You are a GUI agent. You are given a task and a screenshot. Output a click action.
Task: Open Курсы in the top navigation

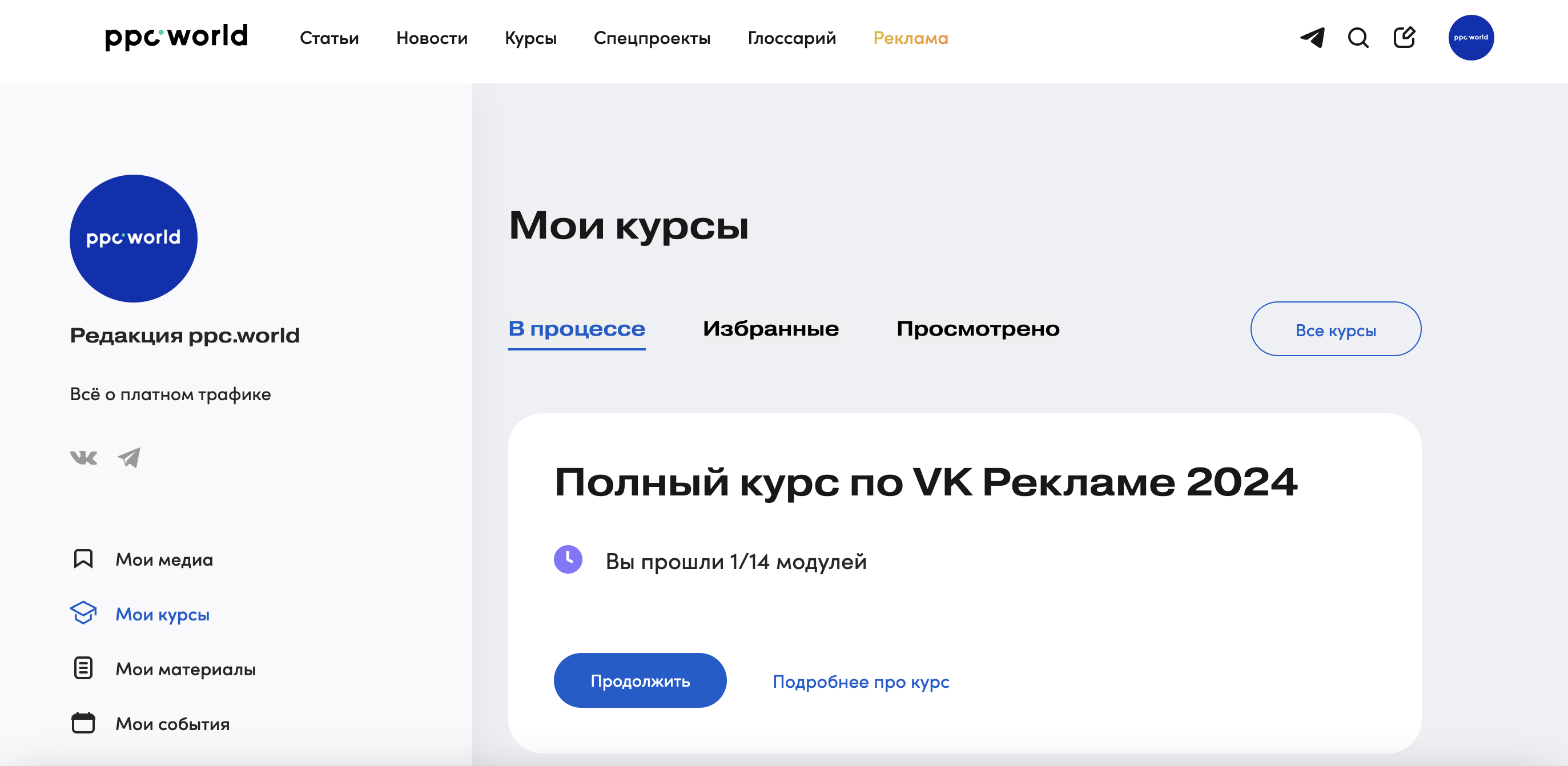click(x=530, y=38)
